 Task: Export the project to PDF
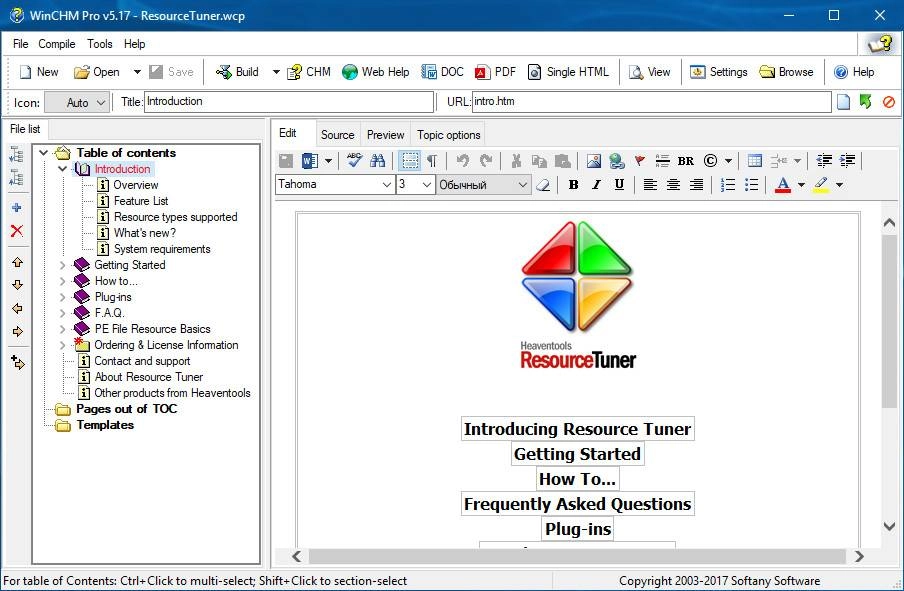tap(495, 72)
